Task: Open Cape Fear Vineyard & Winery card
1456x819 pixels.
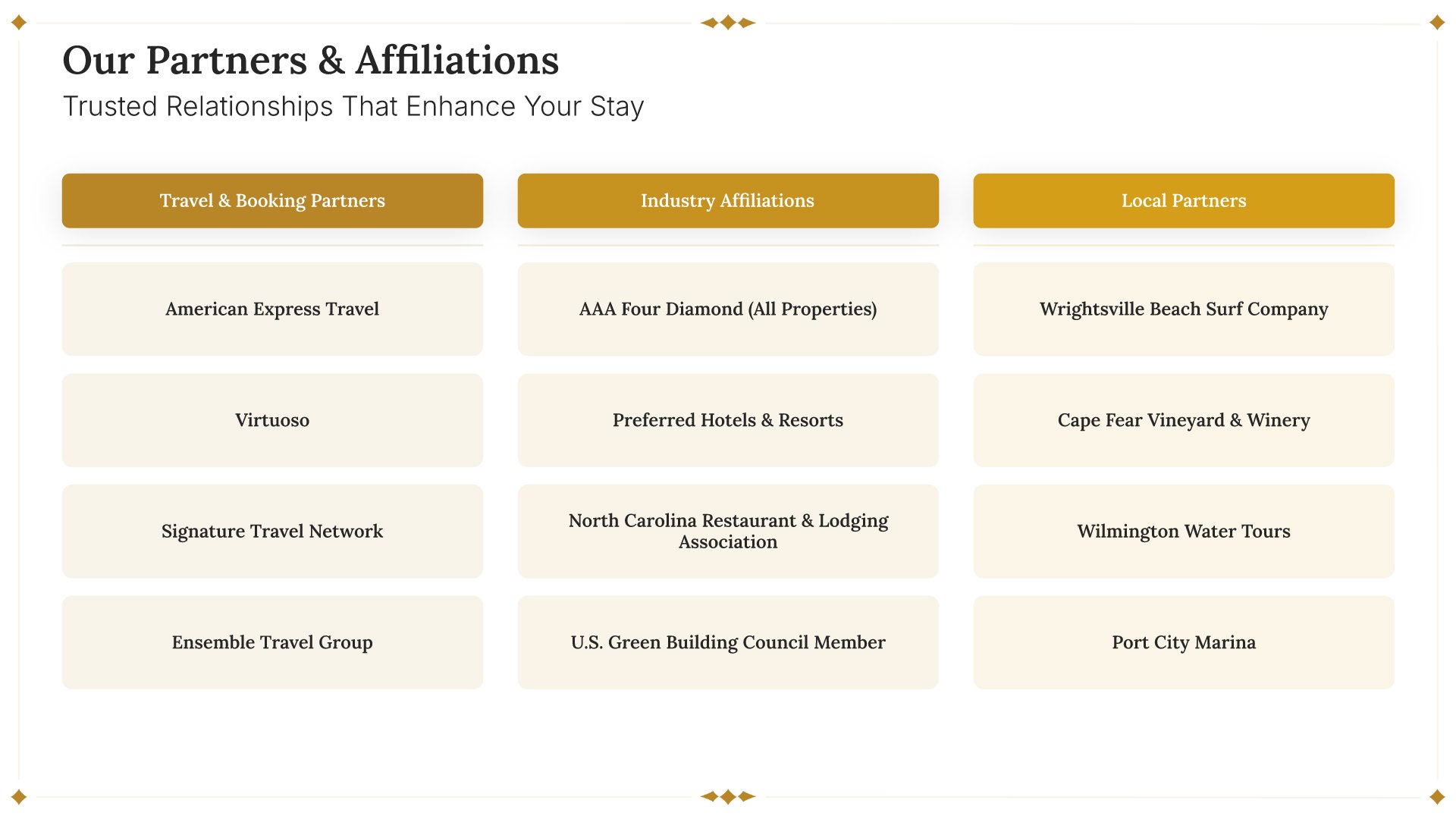Action: pyautogui.click(x=1184, y=420)
